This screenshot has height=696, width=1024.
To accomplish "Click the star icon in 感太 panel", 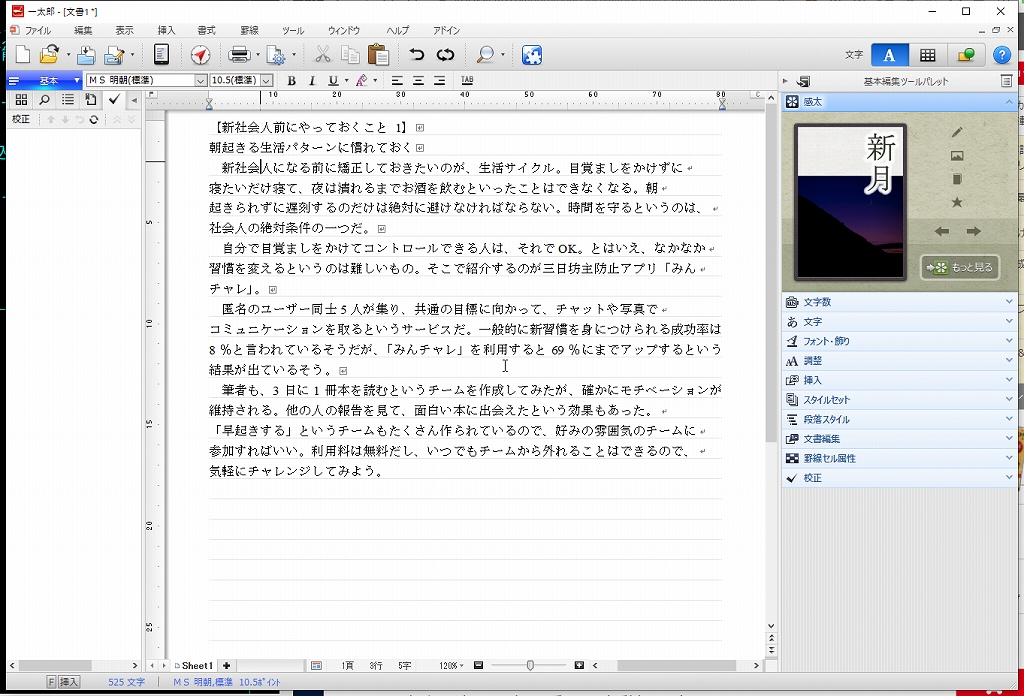I will (956, 203).
